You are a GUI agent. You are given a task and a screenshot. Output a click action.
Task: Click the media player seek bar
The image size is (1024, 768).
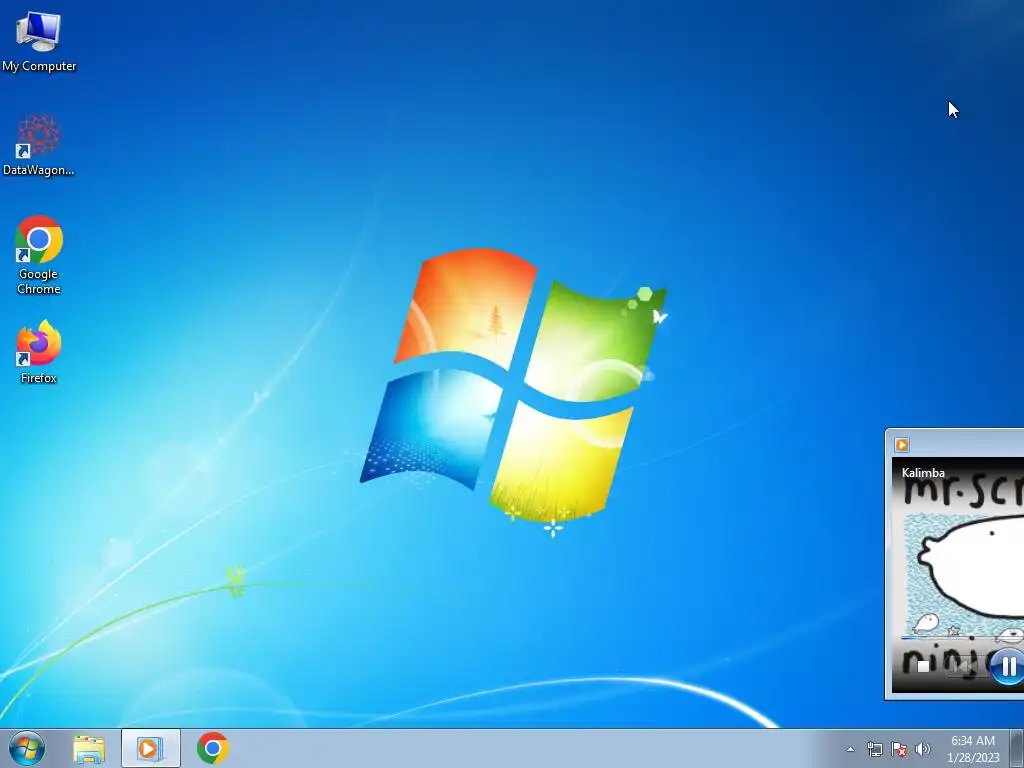pos(963,638)
